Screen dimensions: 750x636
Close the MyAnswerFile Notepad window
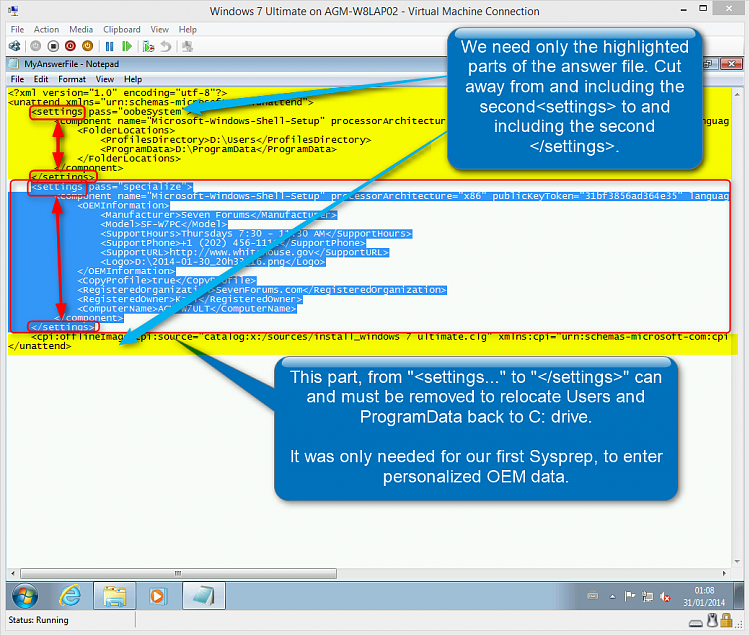coord(731,64)
